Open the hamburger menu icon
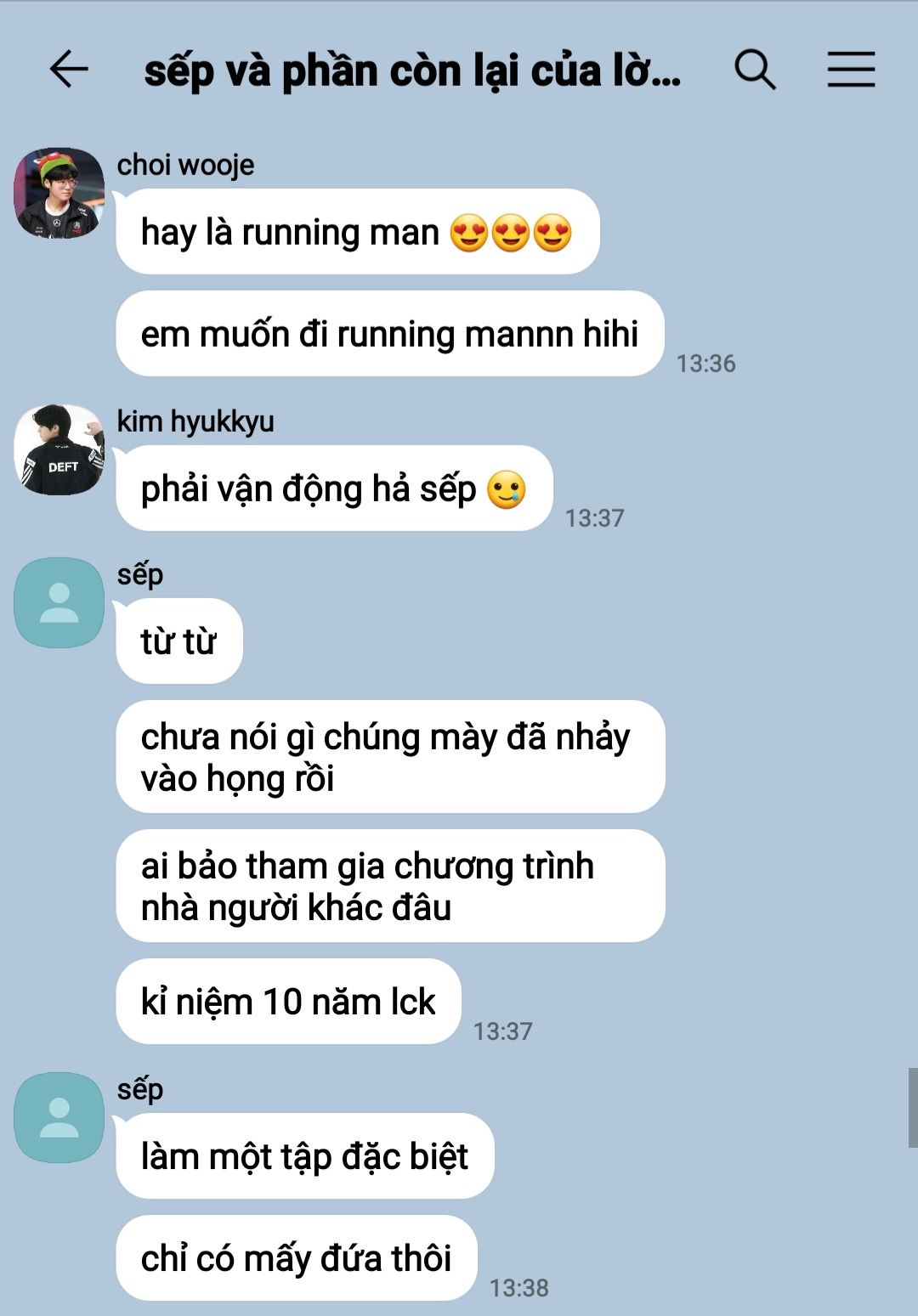Screen dimensions: 918x1316 pyautogui.click(x=851, y=69)
